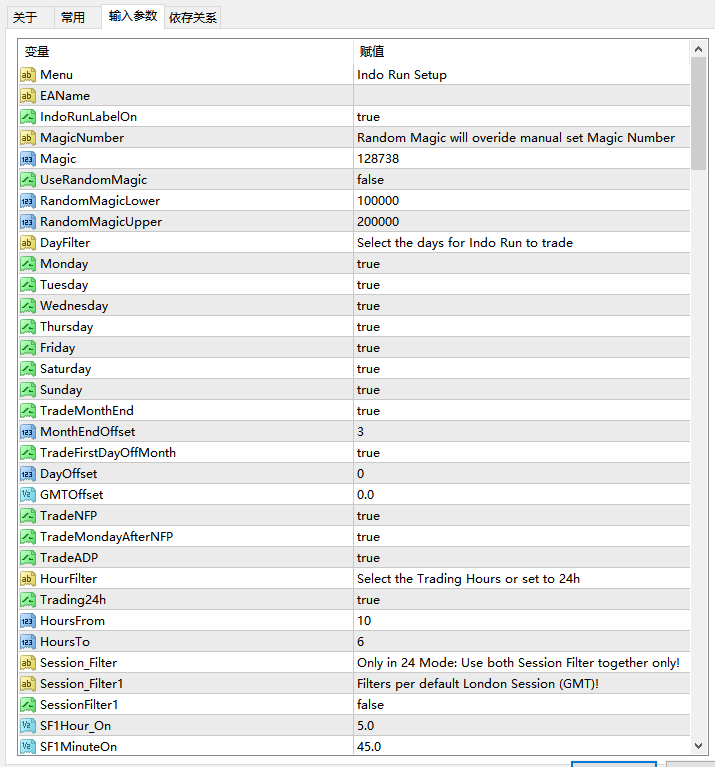Open the Sunday value dropdown
This screenshot has height=767, width=715.
click(368, 390)
